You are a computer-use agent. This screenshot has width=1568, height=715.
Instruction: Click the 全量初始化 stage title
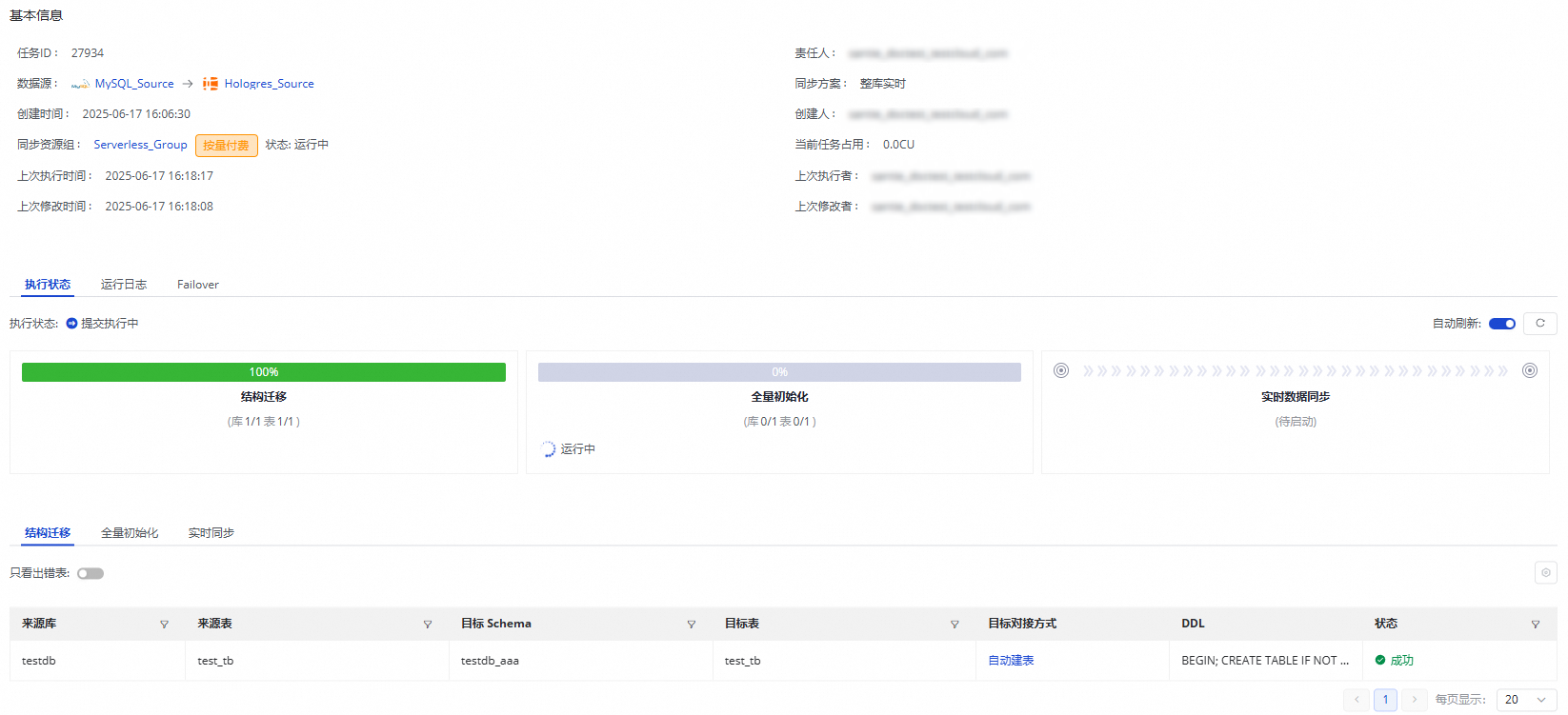(779, 397)
